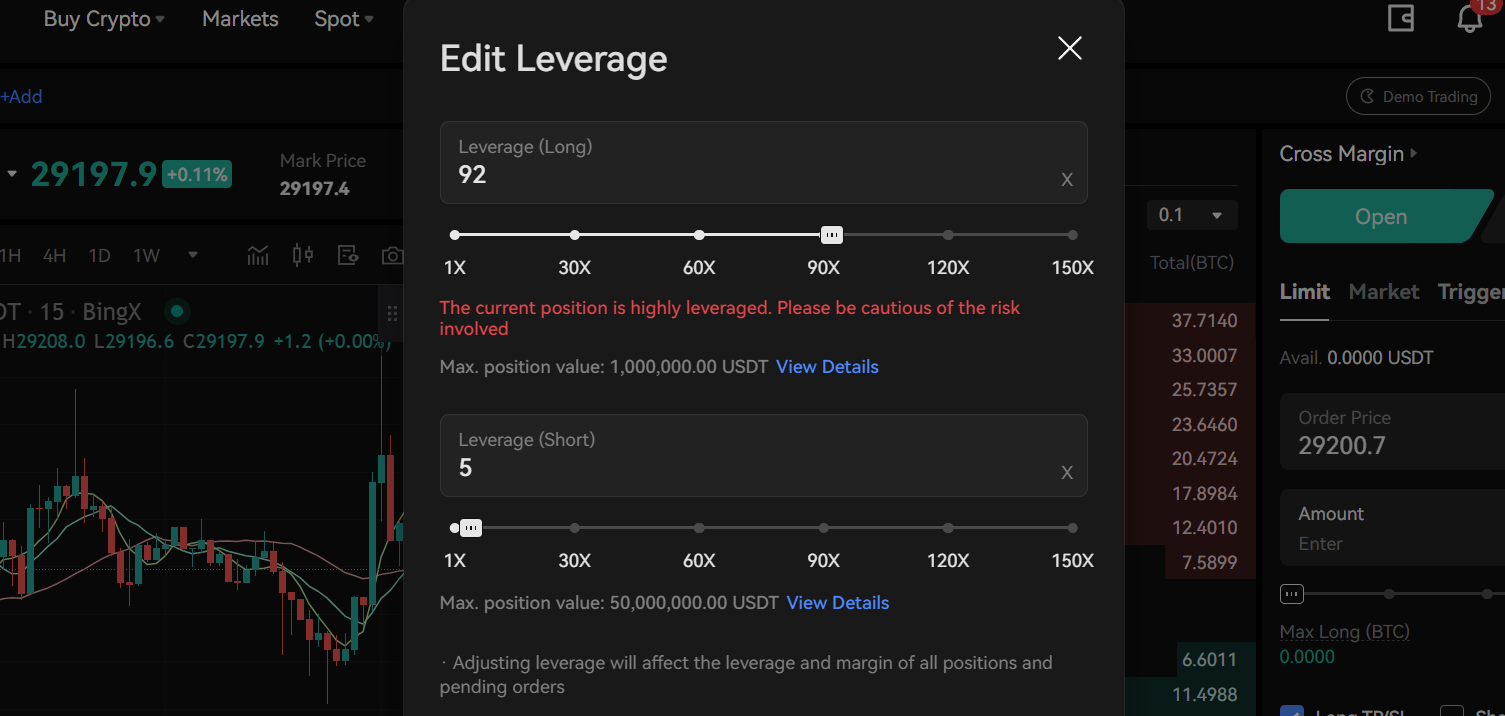Click the chart indicators icon

(x=258, y=256)
